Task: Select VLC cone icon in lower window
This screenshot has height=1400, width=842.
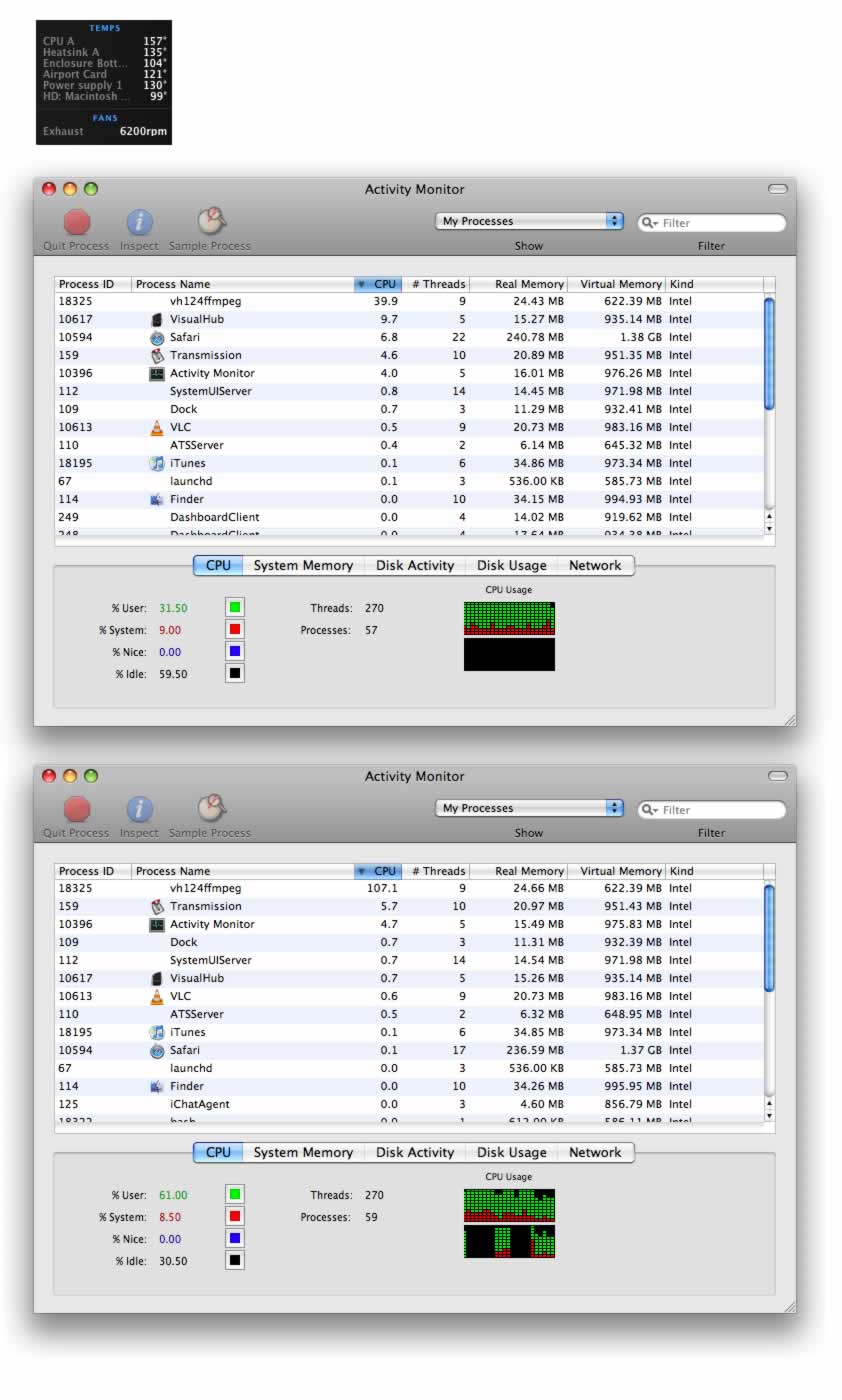Action: [156, 996]
